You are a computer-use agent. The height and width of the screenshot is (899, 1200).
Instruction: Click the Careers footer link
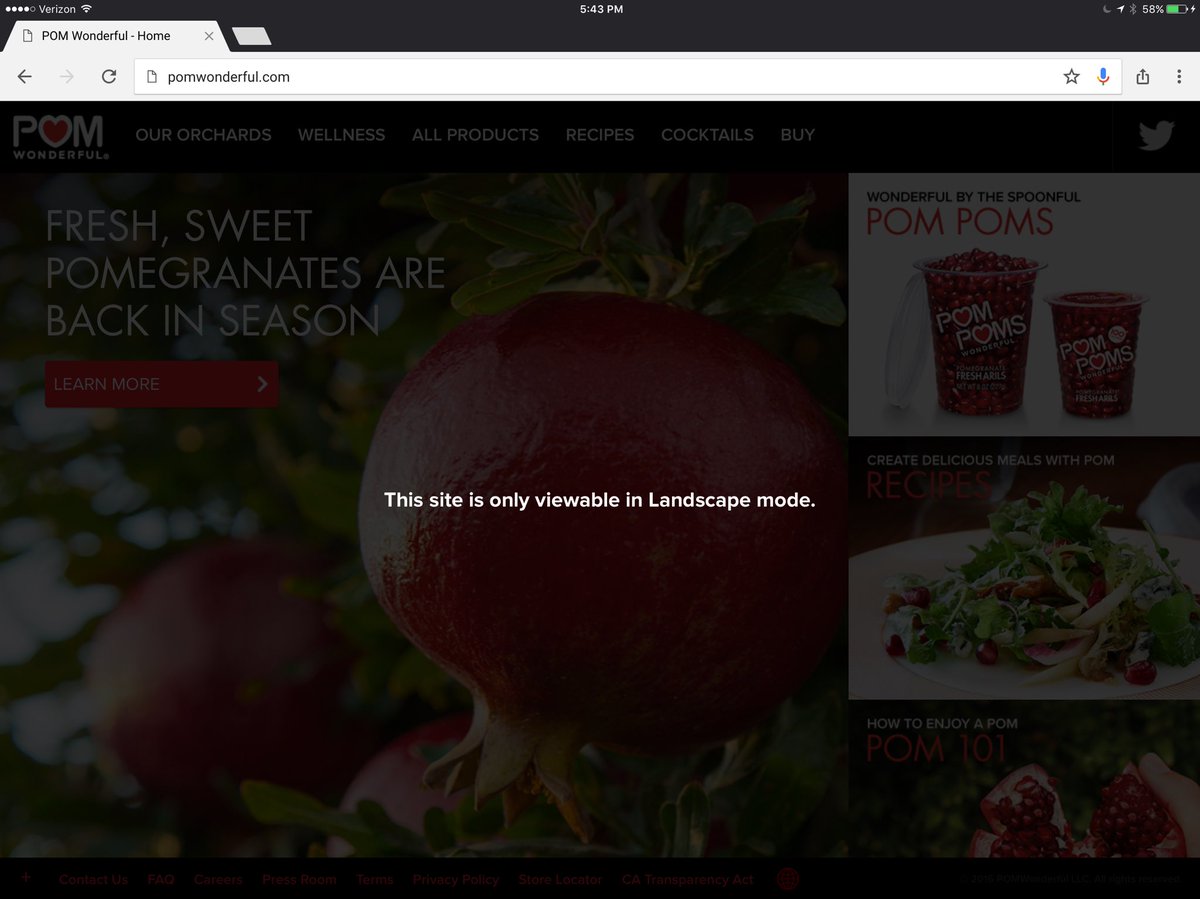click(218, 880)
